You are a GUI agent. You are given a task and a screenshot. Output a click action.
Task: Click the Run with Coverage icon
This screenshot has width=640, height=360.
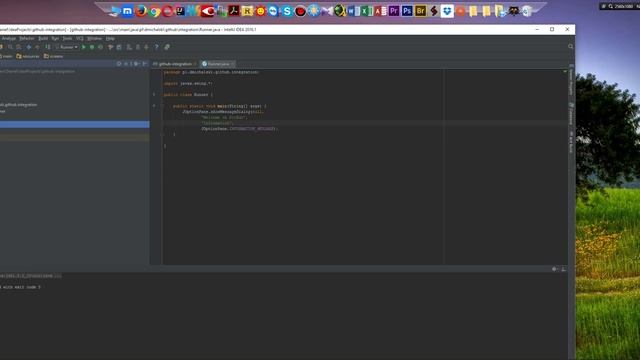[100, 47]
